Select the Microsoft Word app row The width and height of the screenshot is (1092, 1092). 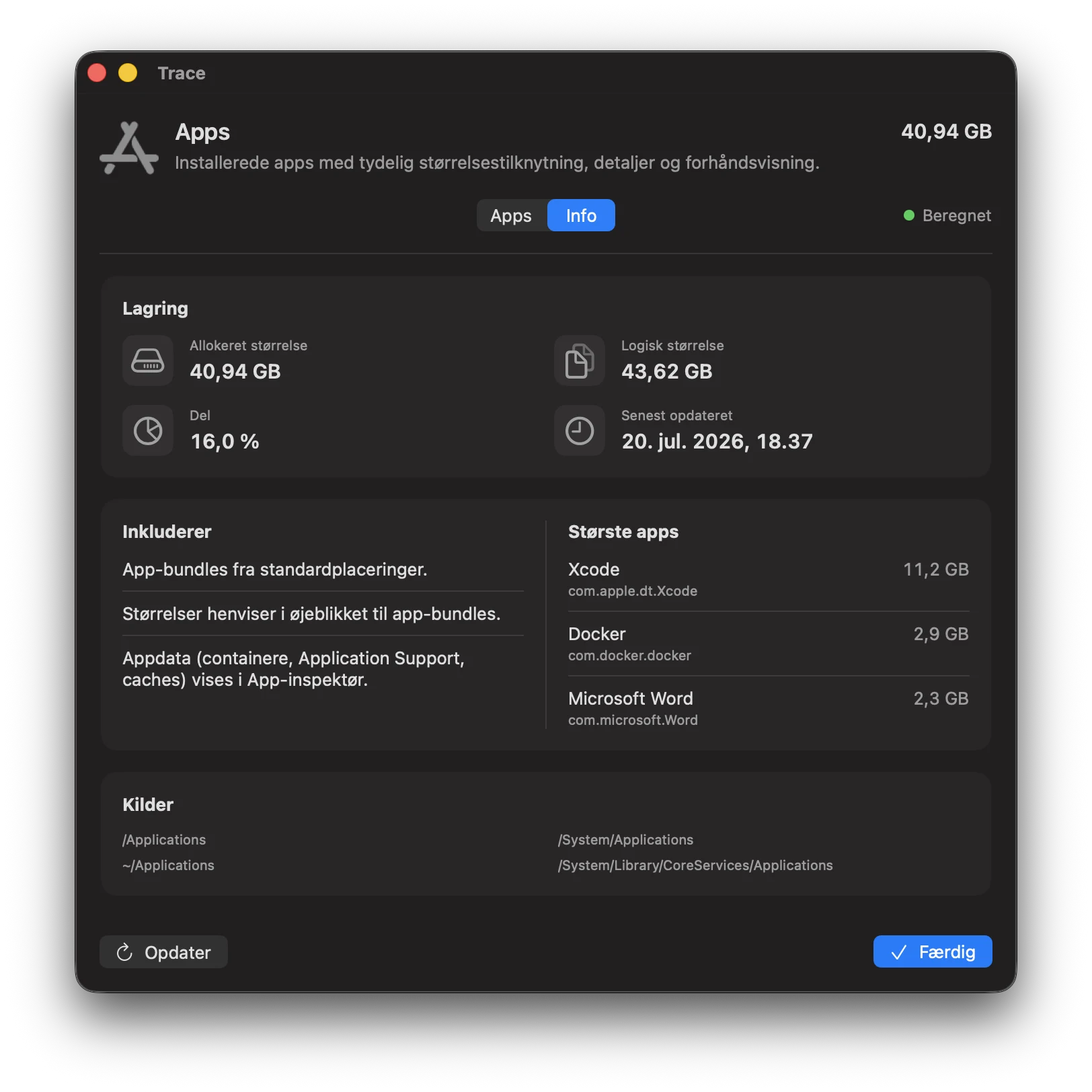pos(769,708)
